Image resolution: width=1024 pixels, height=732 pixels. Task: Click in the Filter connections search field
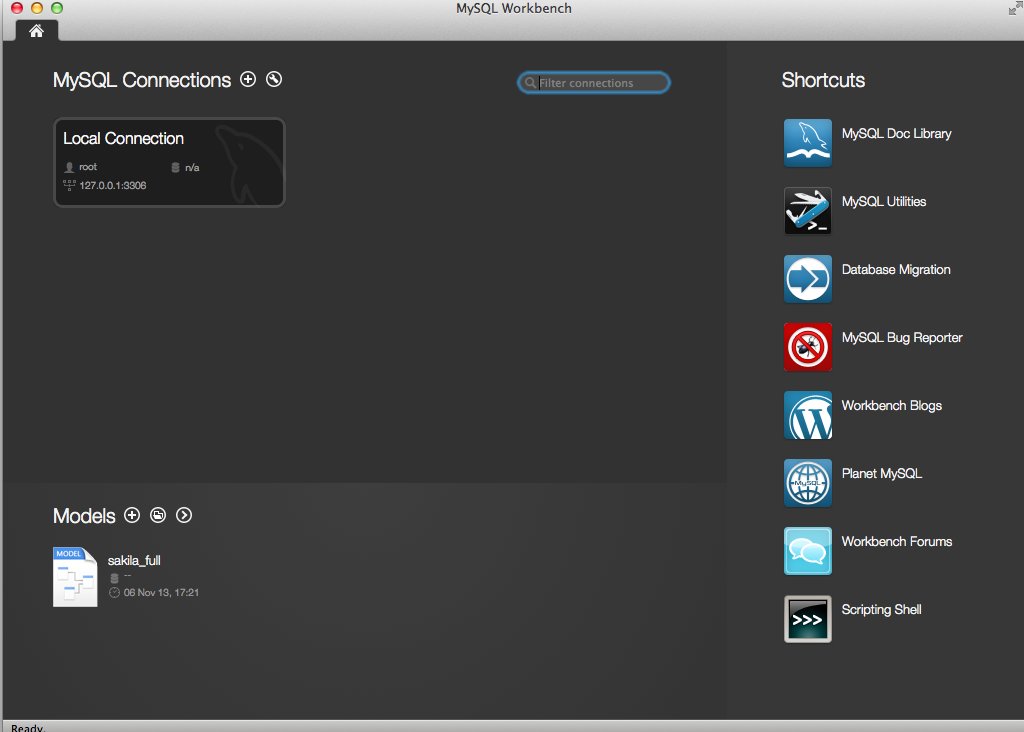tap(600, 83)
